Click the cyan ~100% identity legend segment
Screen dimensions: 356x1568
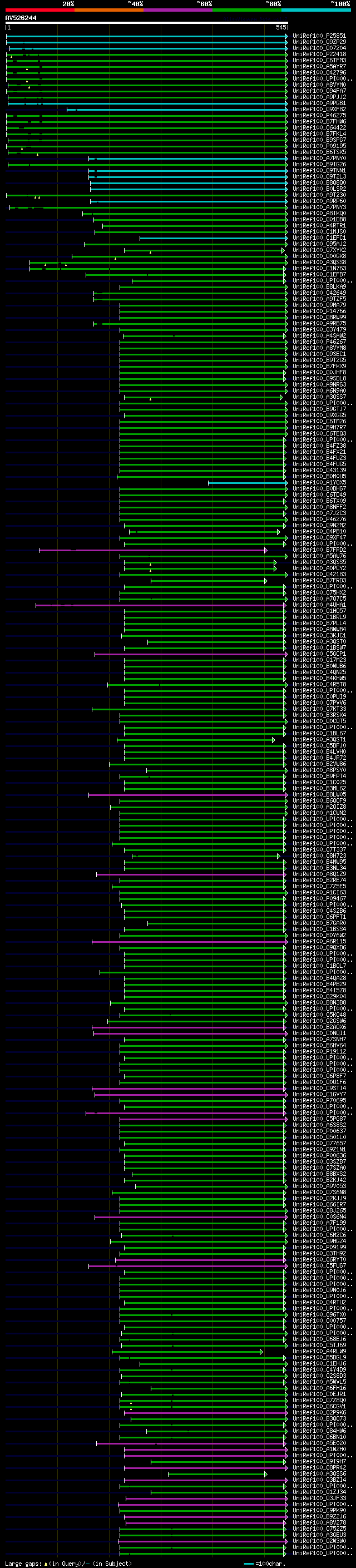coord(317,10)
